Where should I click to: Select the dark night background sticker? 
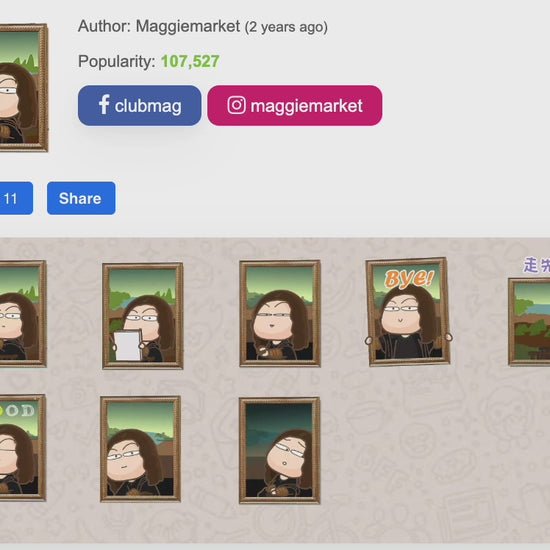280,450
